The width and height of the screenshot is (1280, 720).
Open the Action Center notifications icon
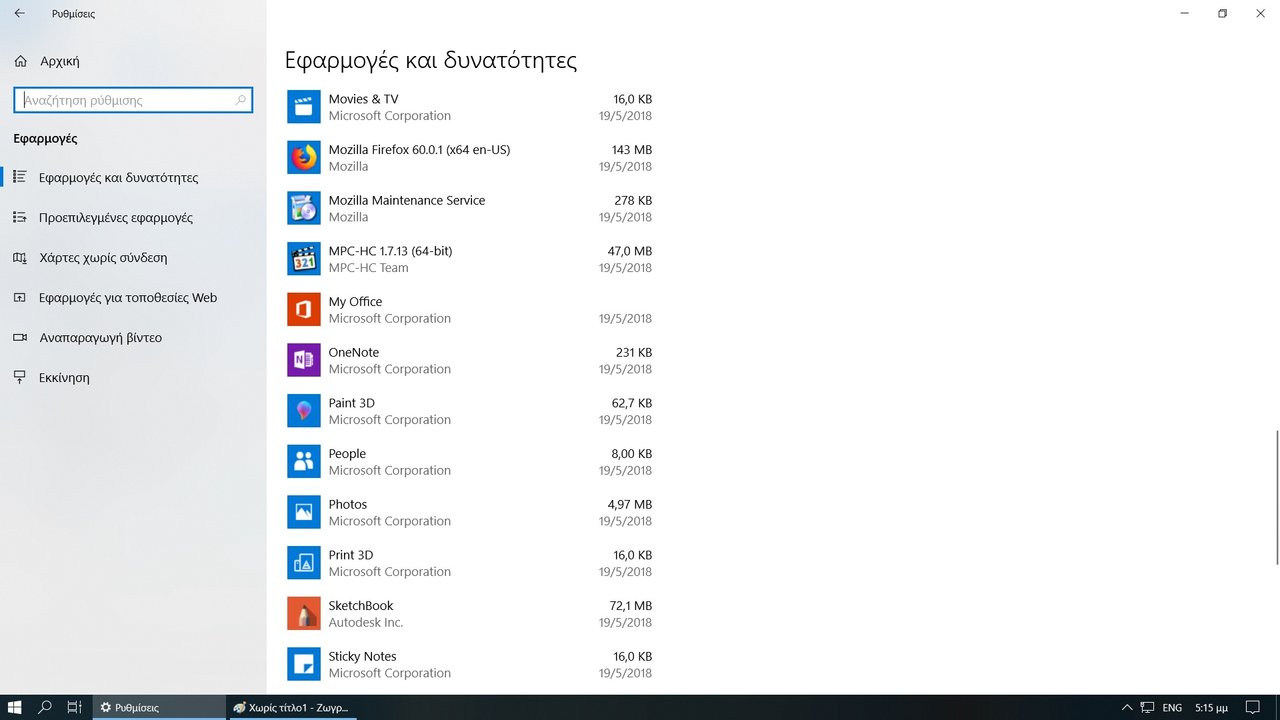point(1250,707)
